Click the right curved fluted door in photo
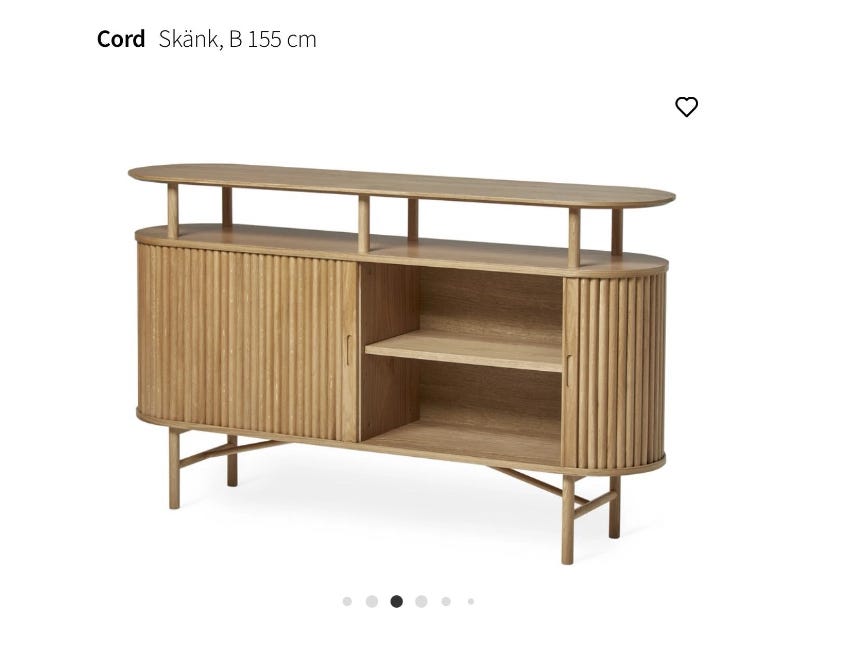The height and width of the screenshot is (654, 858). pos(616,372)
